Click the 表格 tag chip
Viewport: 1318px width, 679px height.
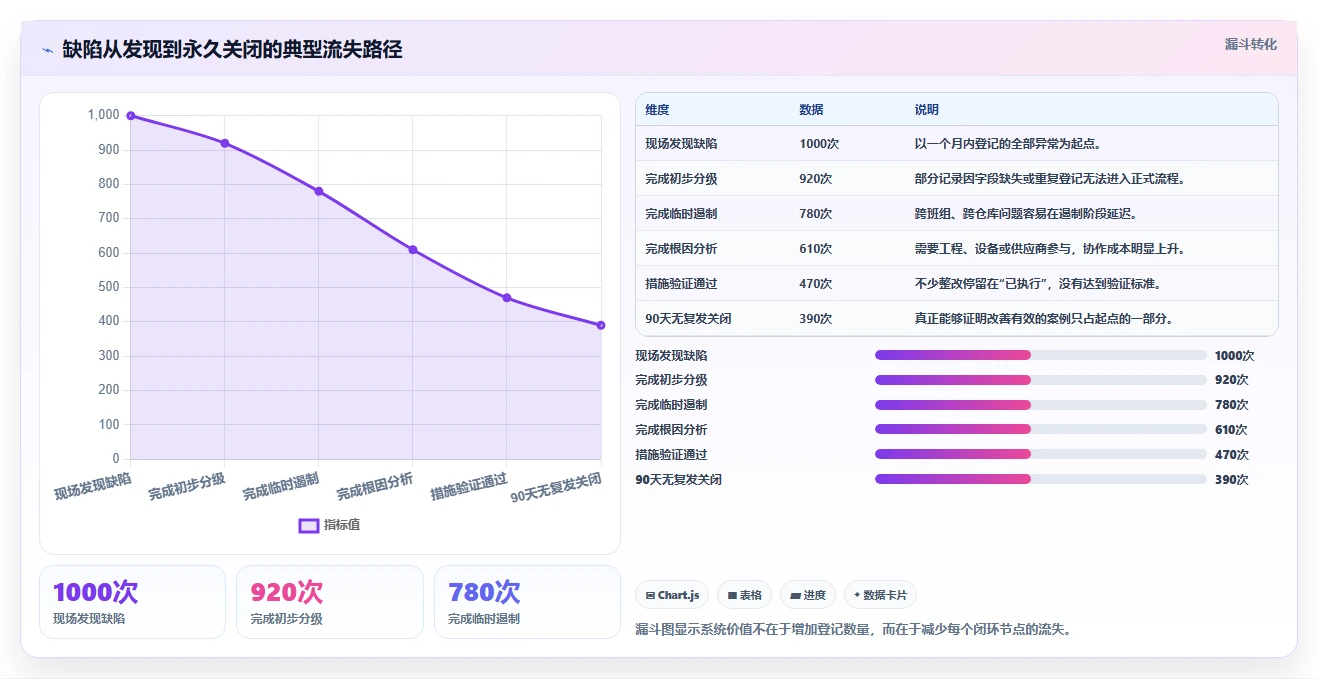coord(745,595)
